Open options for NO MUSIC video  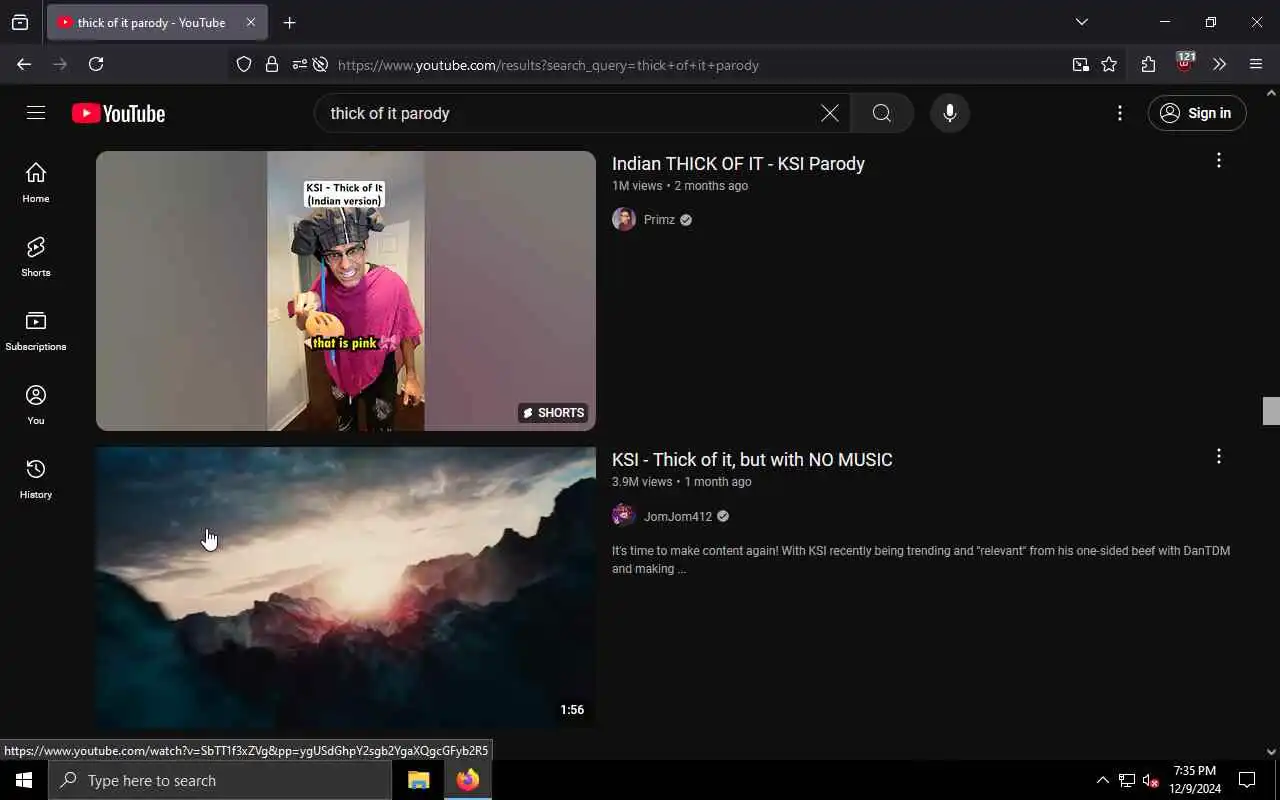click(1219, 457)
